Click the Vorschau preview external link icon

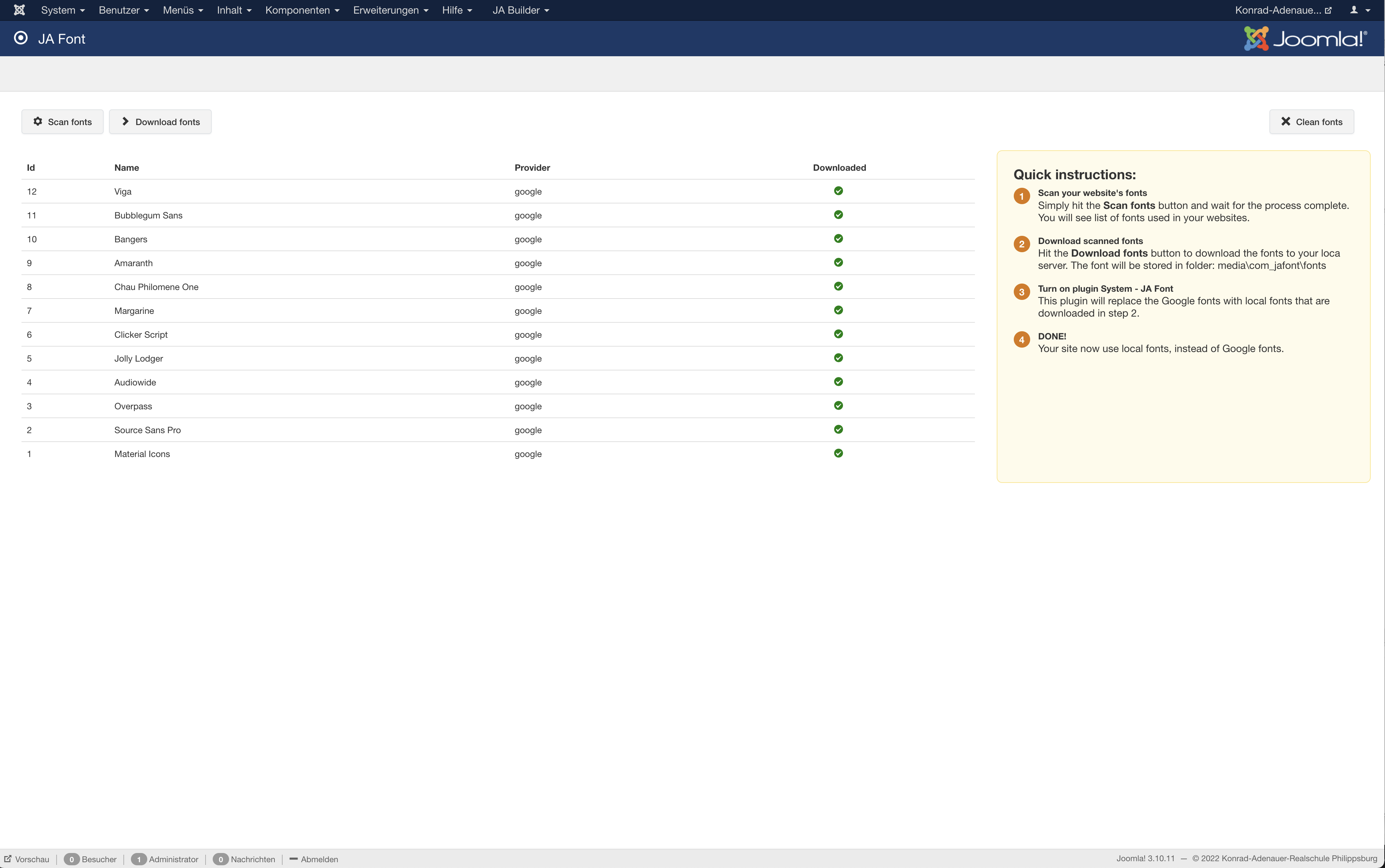click(x=8, y=859)
